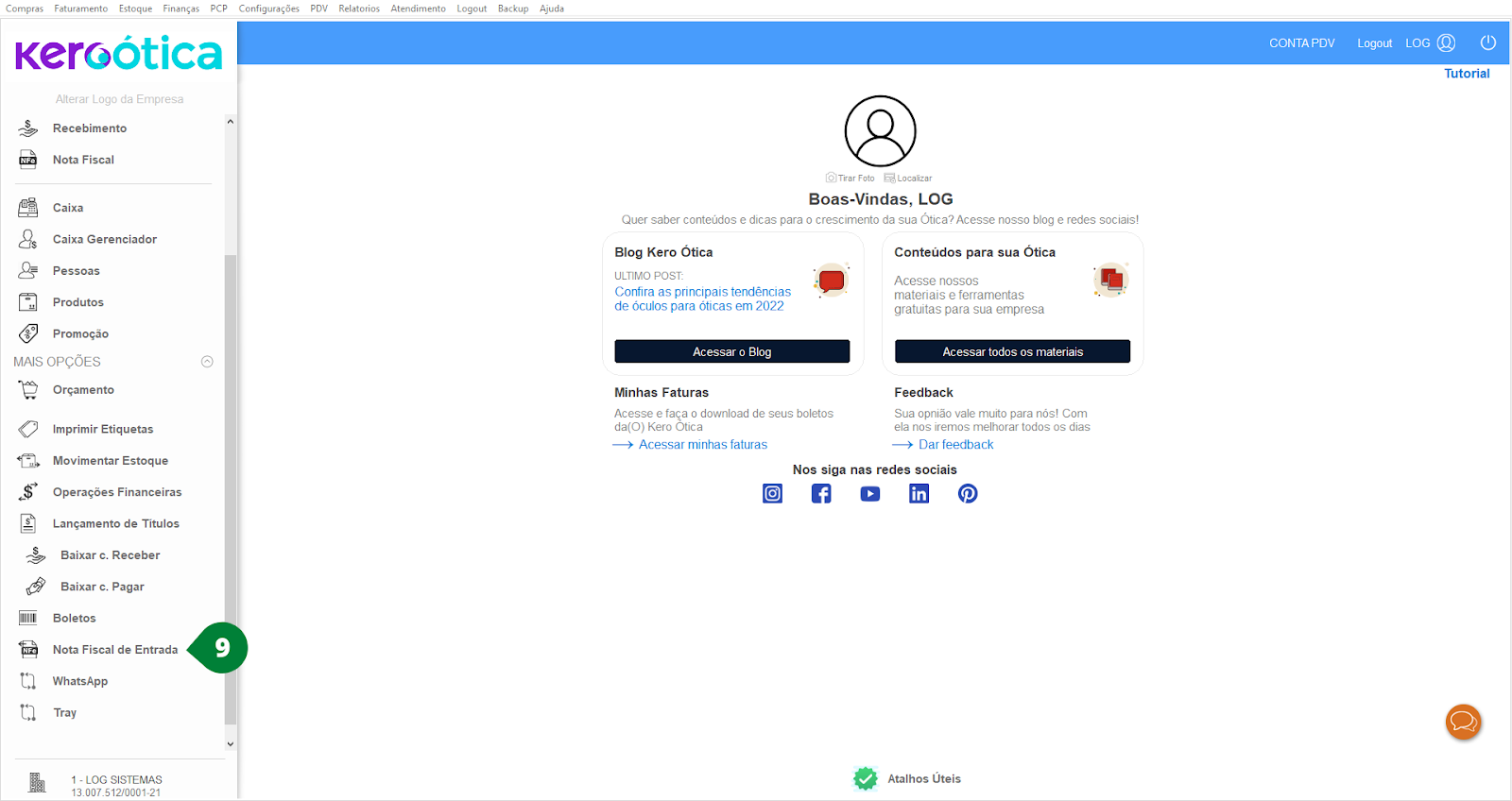Click the Orçamento cart icon
Screen dimensions: 1512x801
(x=28, y=389)
